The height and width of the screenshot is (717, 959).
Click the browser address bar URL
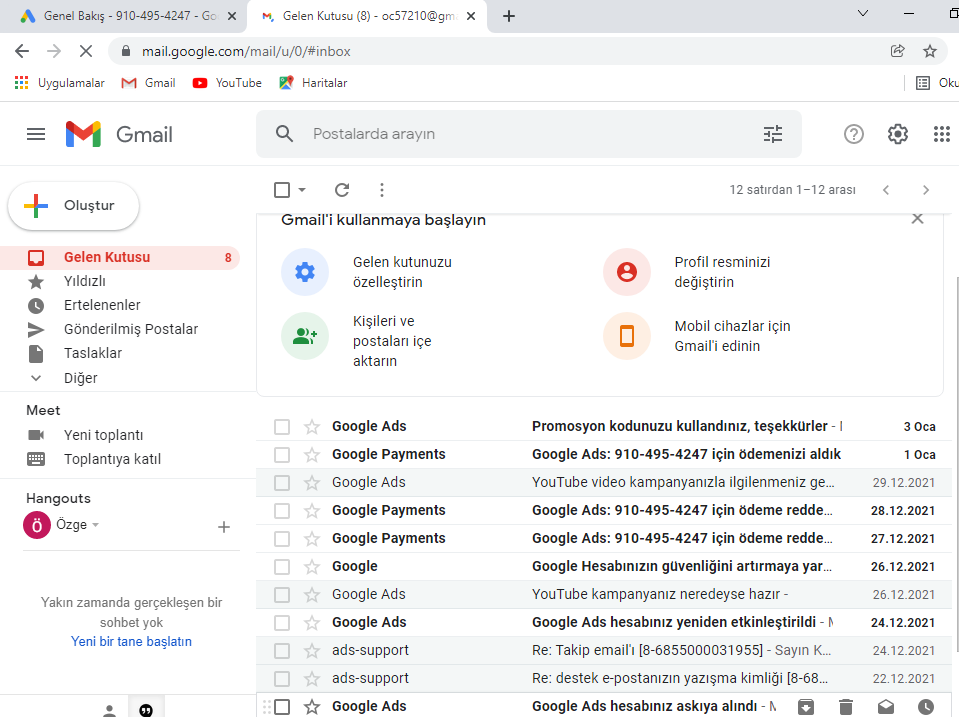246,51
